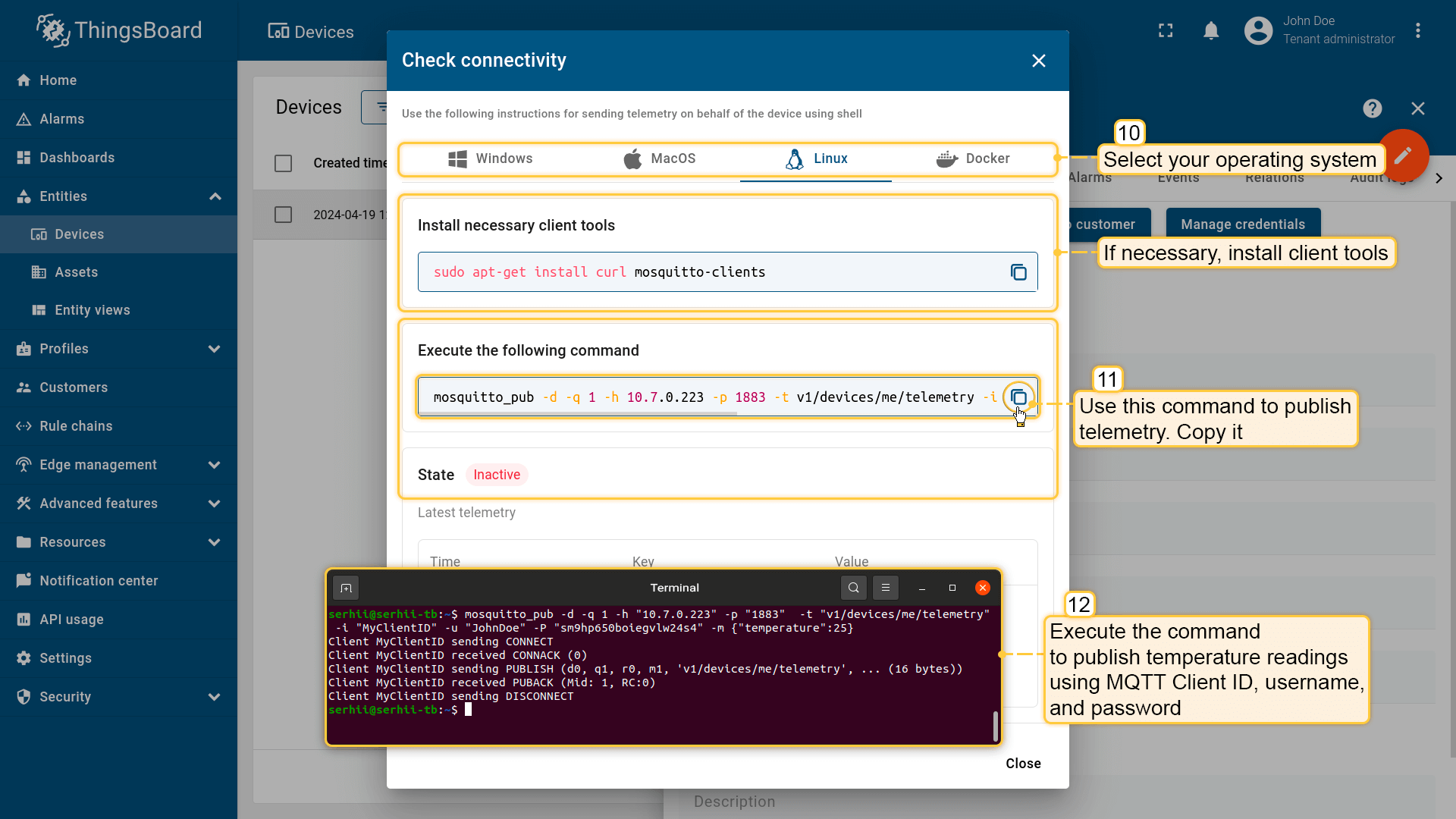The image size is (1456, 819).
Task: Open Rule chains in sidebar
Action: [x=76, y=426]
